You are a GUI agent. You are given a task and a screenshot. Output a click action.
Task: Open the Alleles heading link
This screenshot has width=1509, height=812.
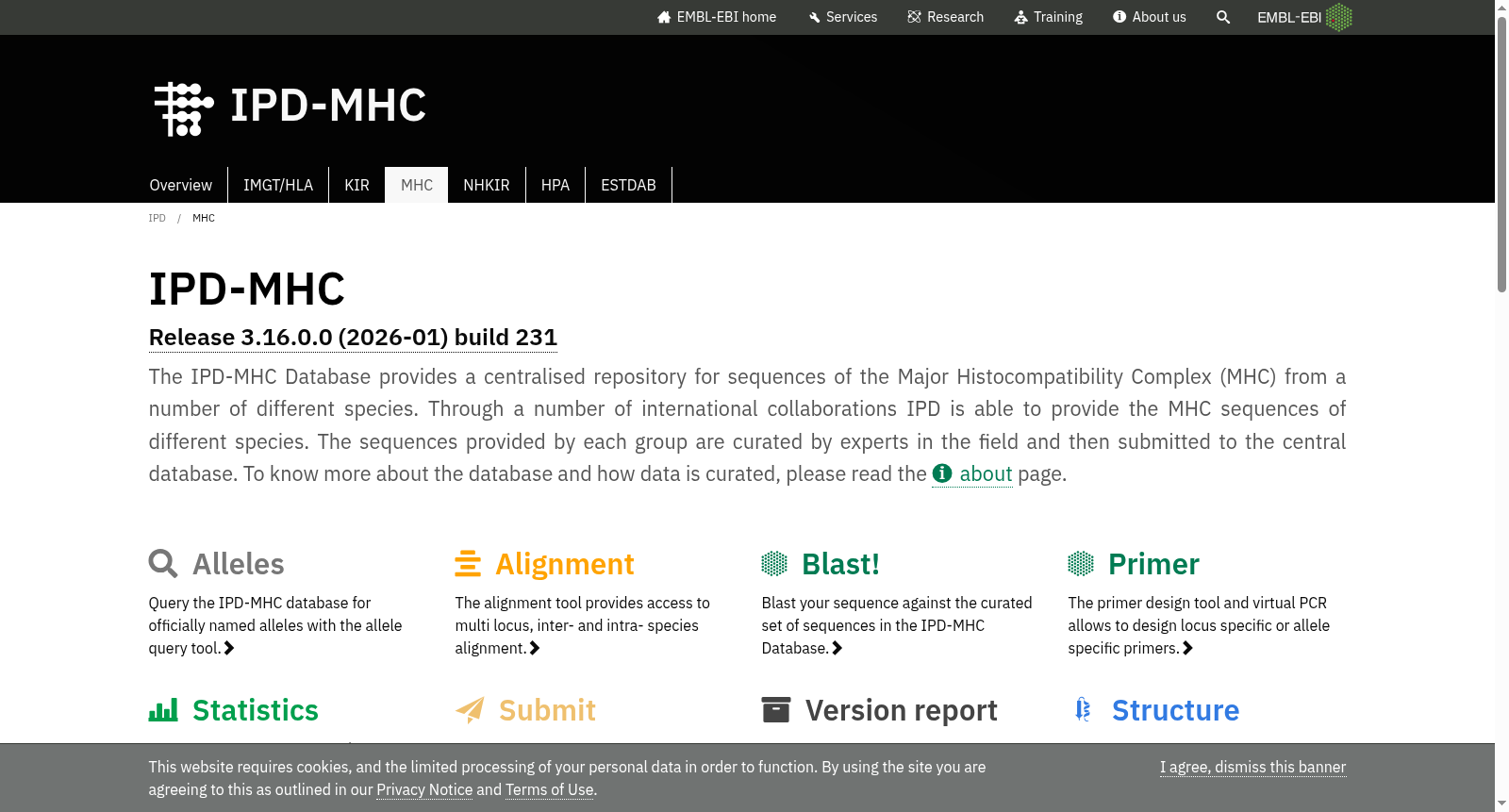[239, 564]
